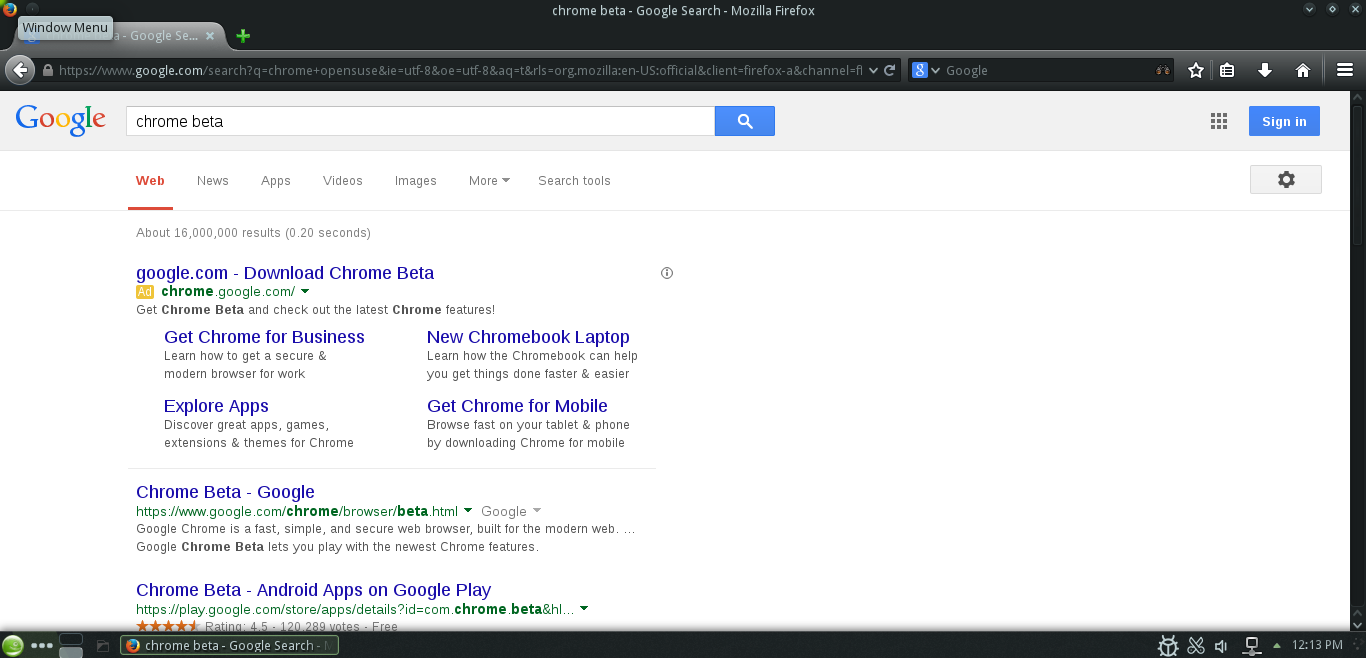This screenshot has width=1366, height=658.
Task: Open 'Get Chrome for Mobile' link
Action: [x=517, y=406]
